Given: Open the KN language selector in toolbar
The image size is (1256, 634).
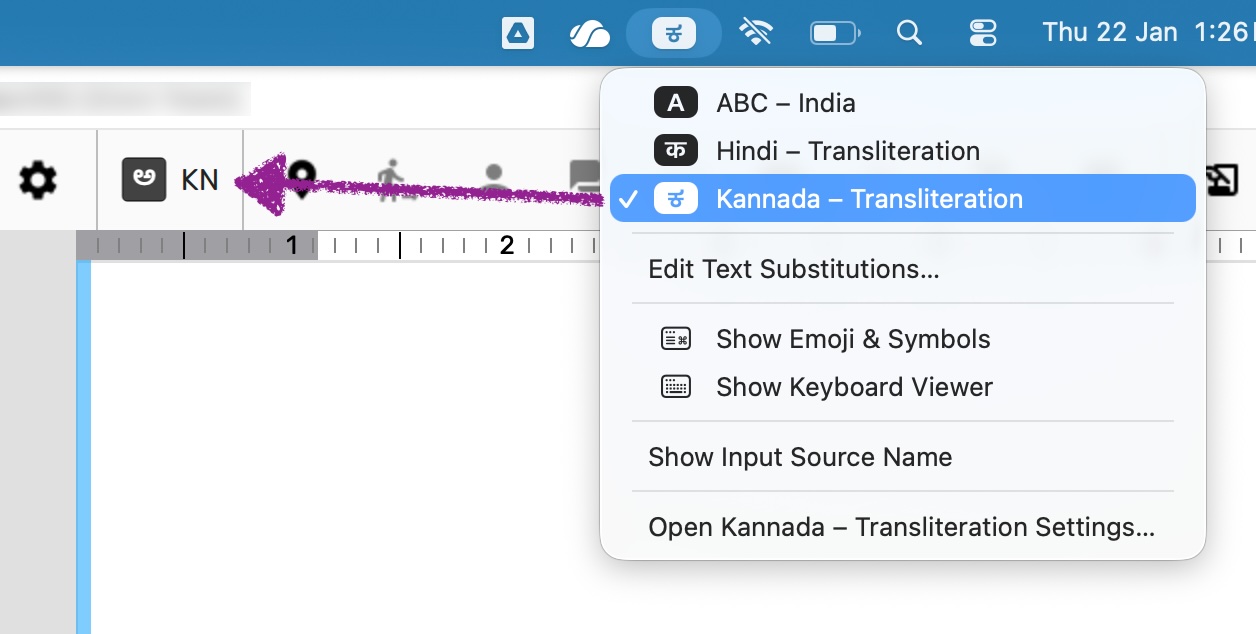Looking at the screenshot, I should click(170, 181).
